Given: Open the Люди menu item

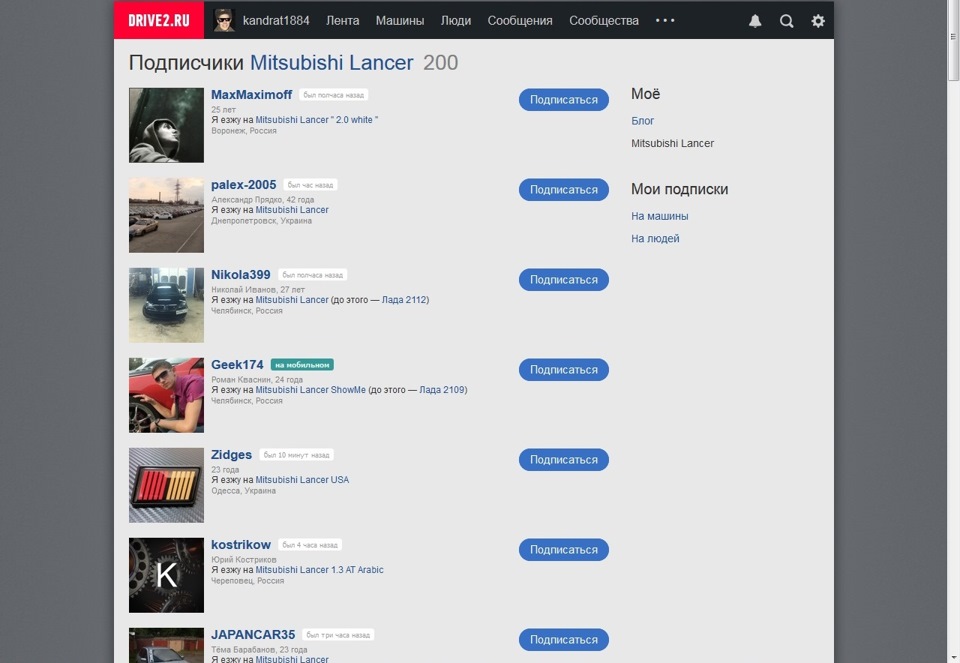Looking at the screenshot, I should pos(456,21).
